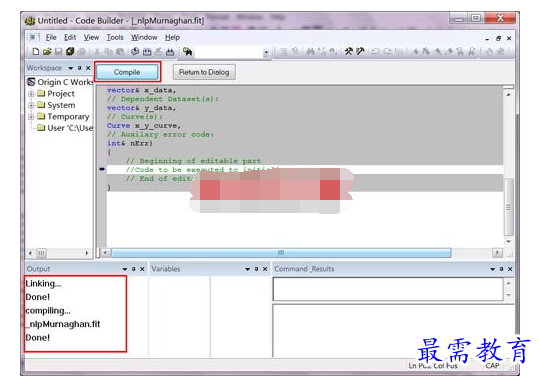Open the File menu
Viewport: 539px width, 382px height.
coord(51,37)
